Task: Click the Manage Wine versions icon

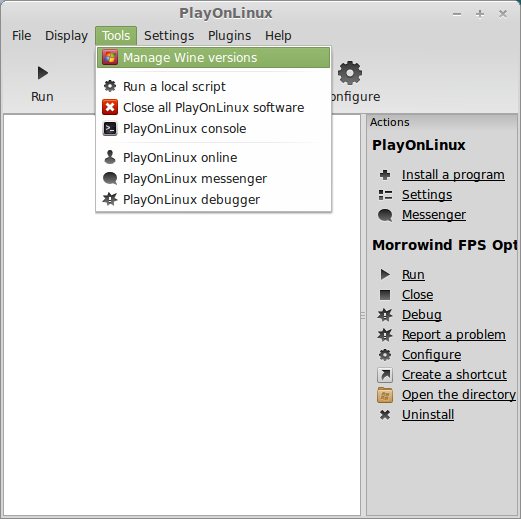Action: [x=110, y=58]
